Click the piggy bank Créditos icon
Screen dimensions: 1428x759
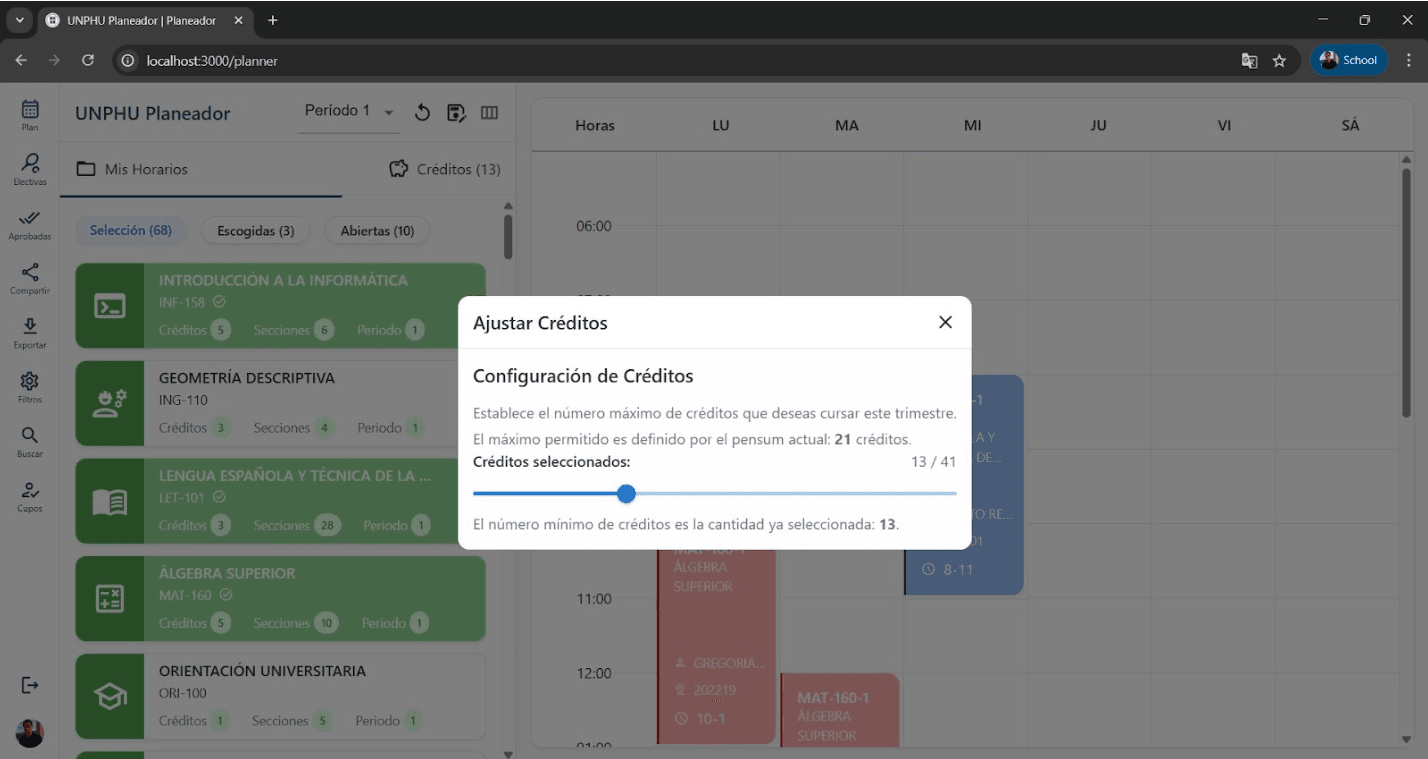click(x=399, y=169)
